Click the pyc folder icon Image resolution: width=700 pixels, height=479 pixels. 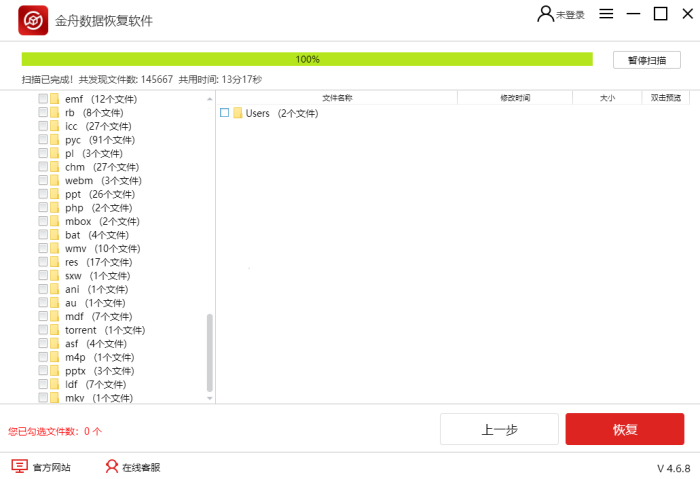click(54, 139)
